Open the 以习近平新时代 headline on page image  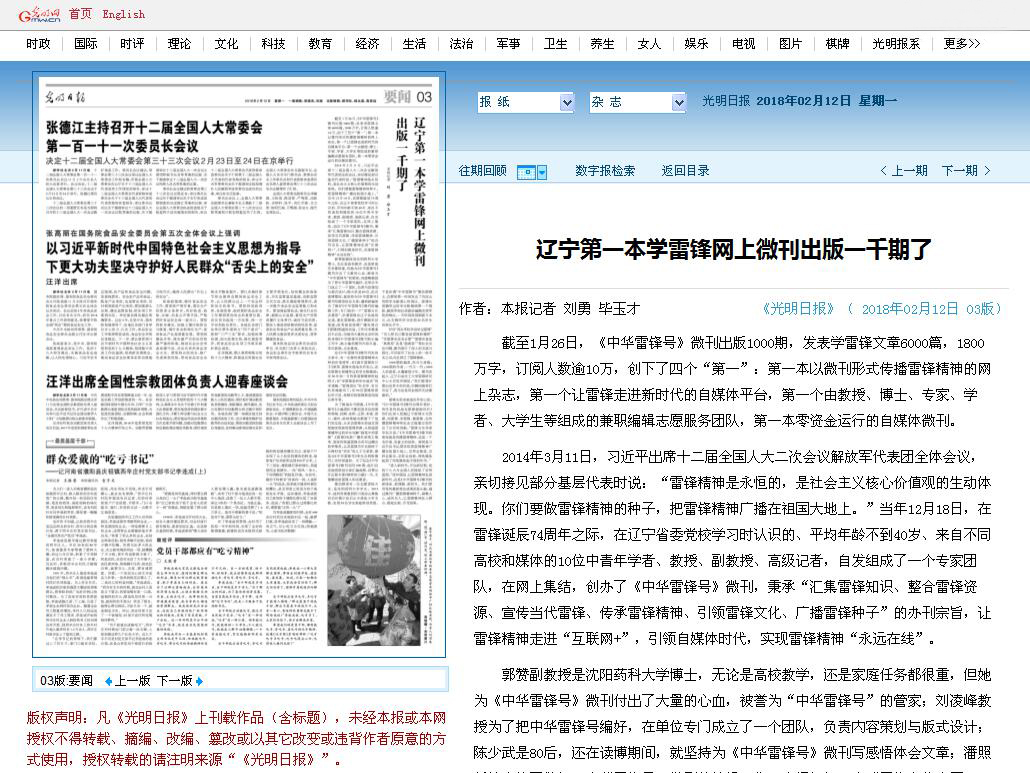pos(179,257)
